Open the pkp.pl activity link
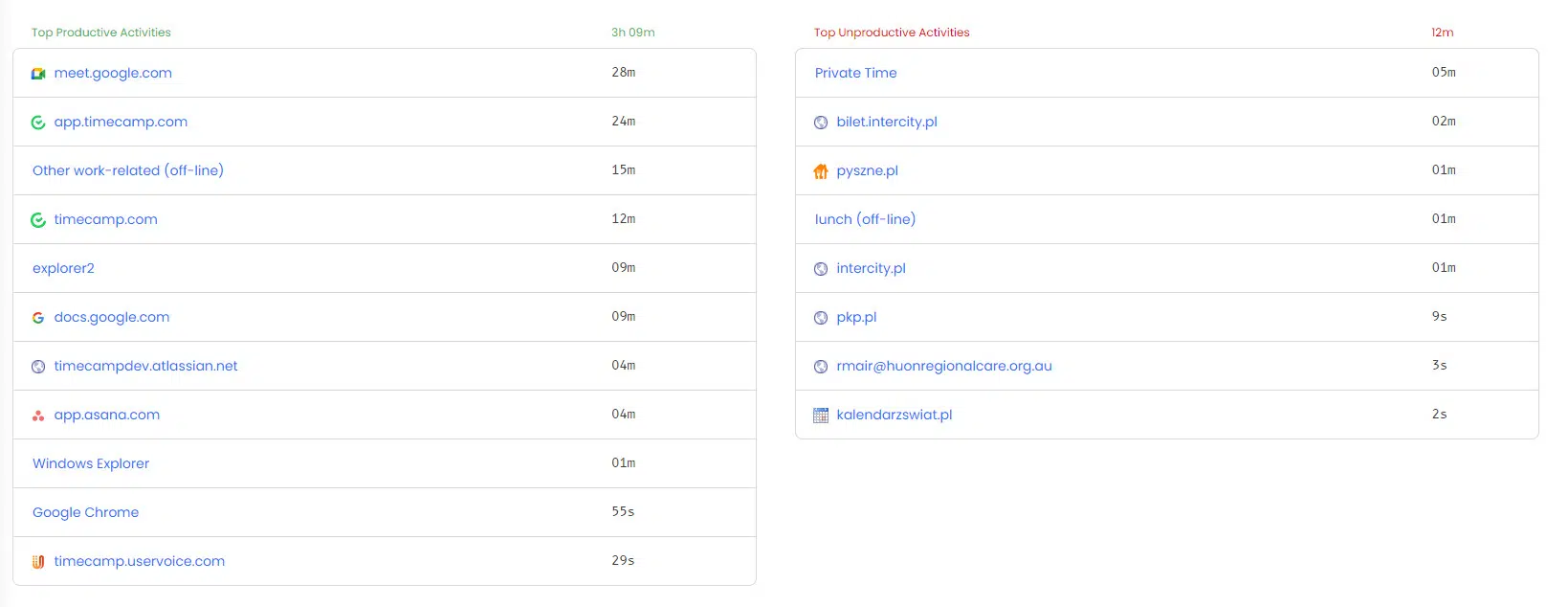1568x607 pixels. (856, 317)
